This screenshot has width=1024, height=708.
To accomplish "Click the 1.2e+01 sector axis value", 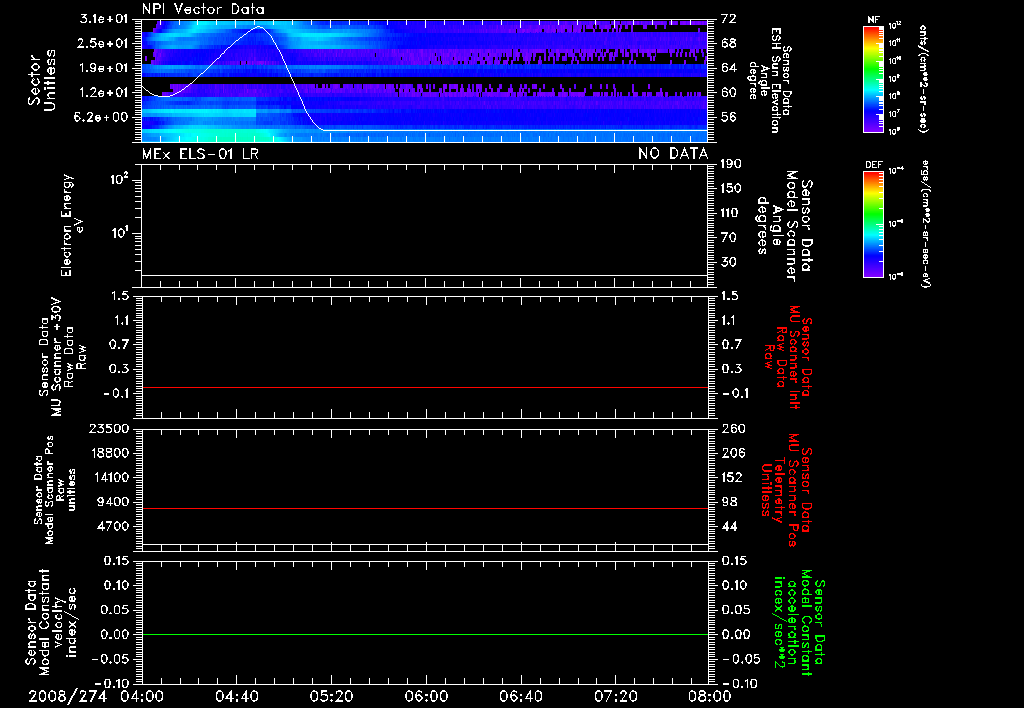I will [x=104, y=92].
